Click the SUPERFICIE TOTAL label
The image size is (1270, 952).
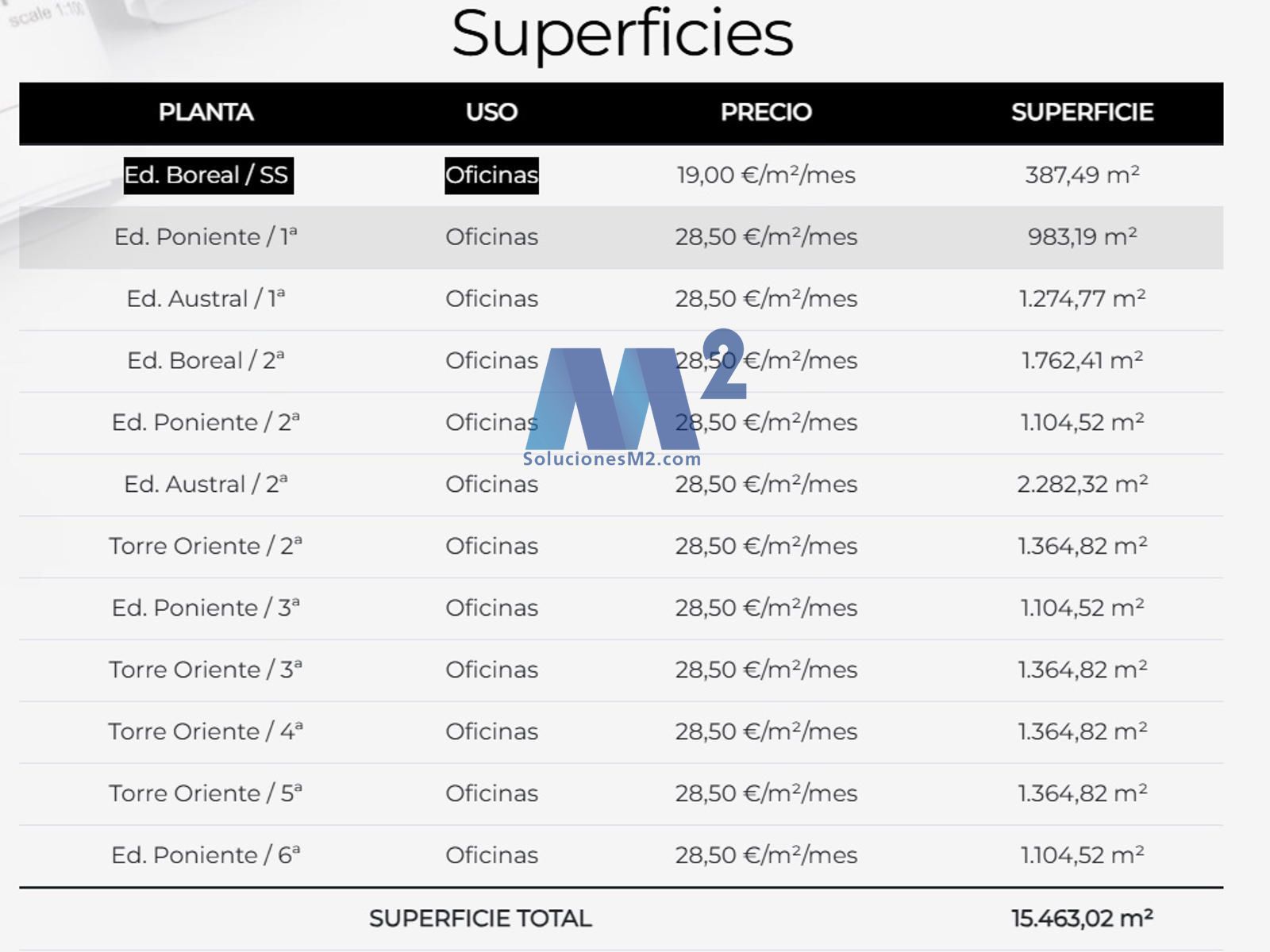(x=480, y=919)
